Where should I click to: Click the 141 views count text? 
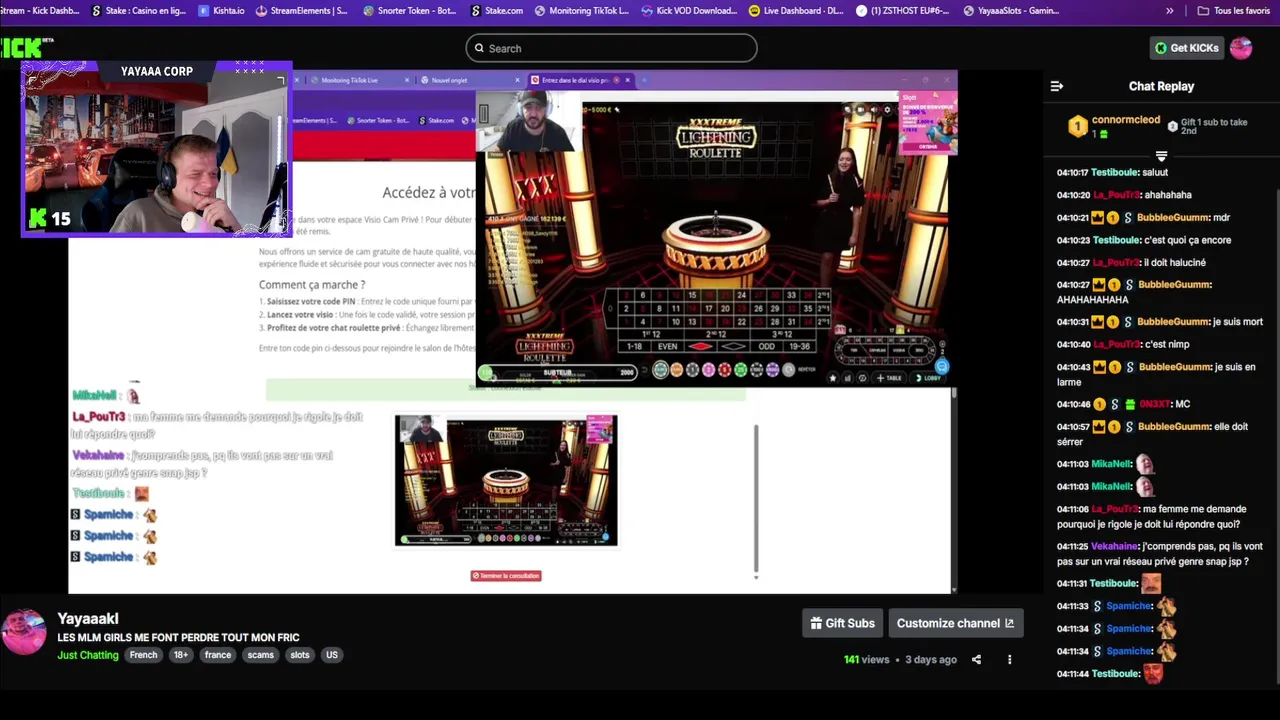(866, 660)
